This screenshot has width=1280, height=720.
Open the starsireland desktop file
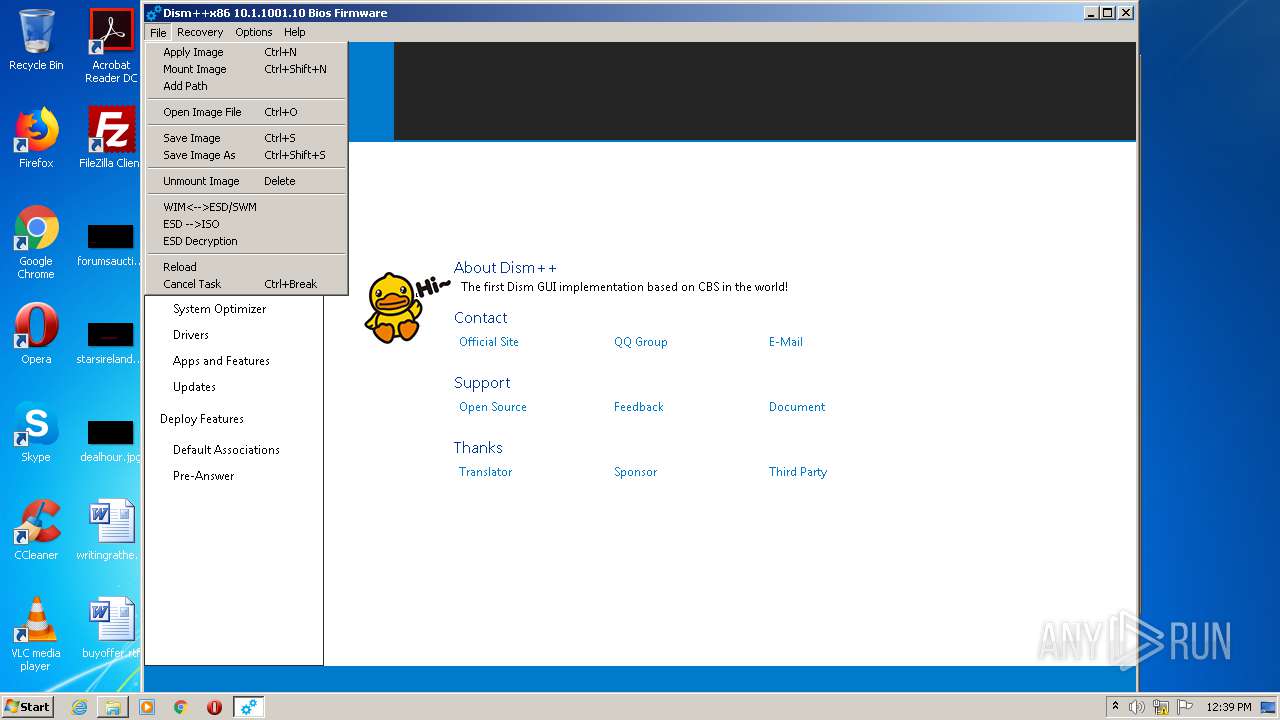111,342
